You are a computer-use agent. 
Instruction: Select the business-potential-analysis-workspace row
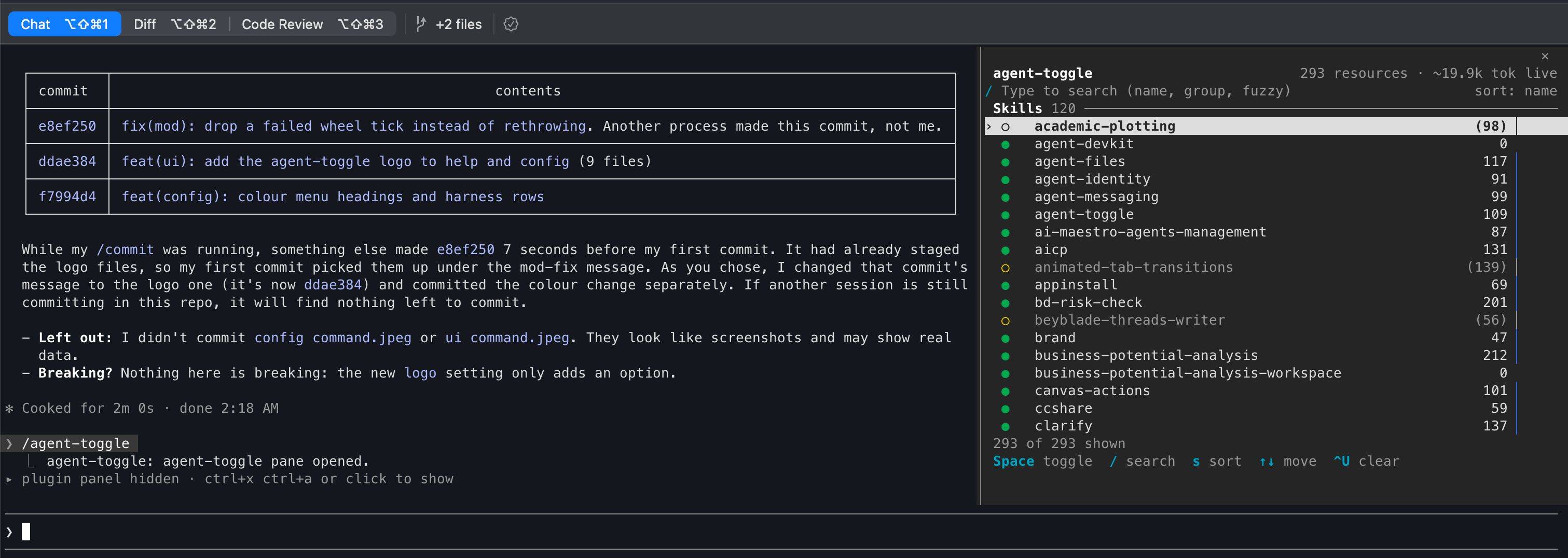point(1251,373)
